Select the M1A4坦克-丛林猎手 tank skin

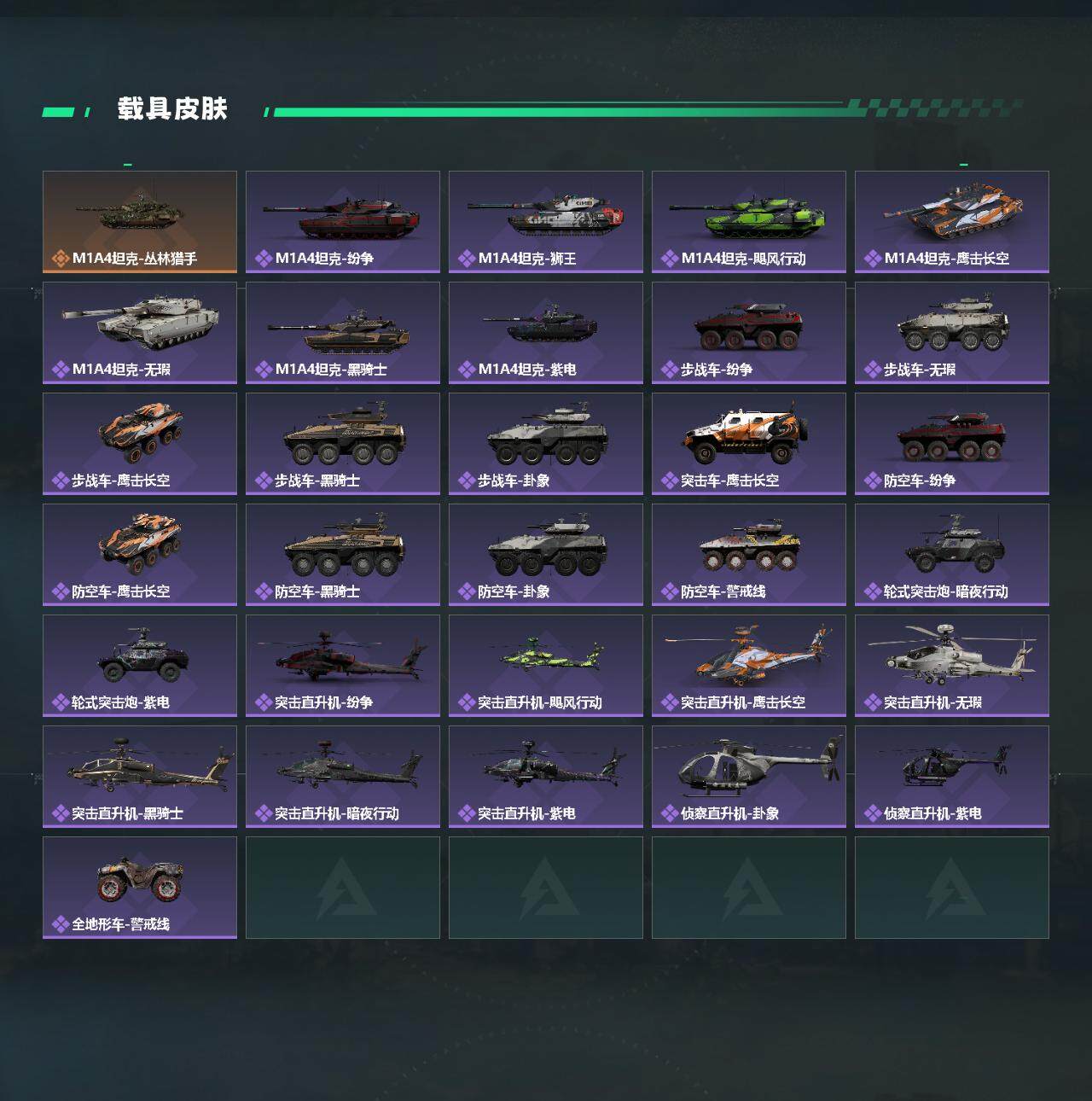tap(140, 222)
